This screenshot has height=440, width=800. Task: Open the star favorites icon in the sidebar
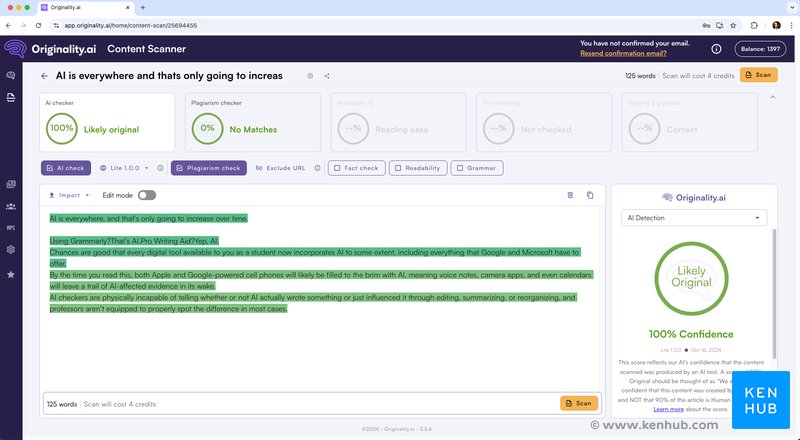click(11, 275)
